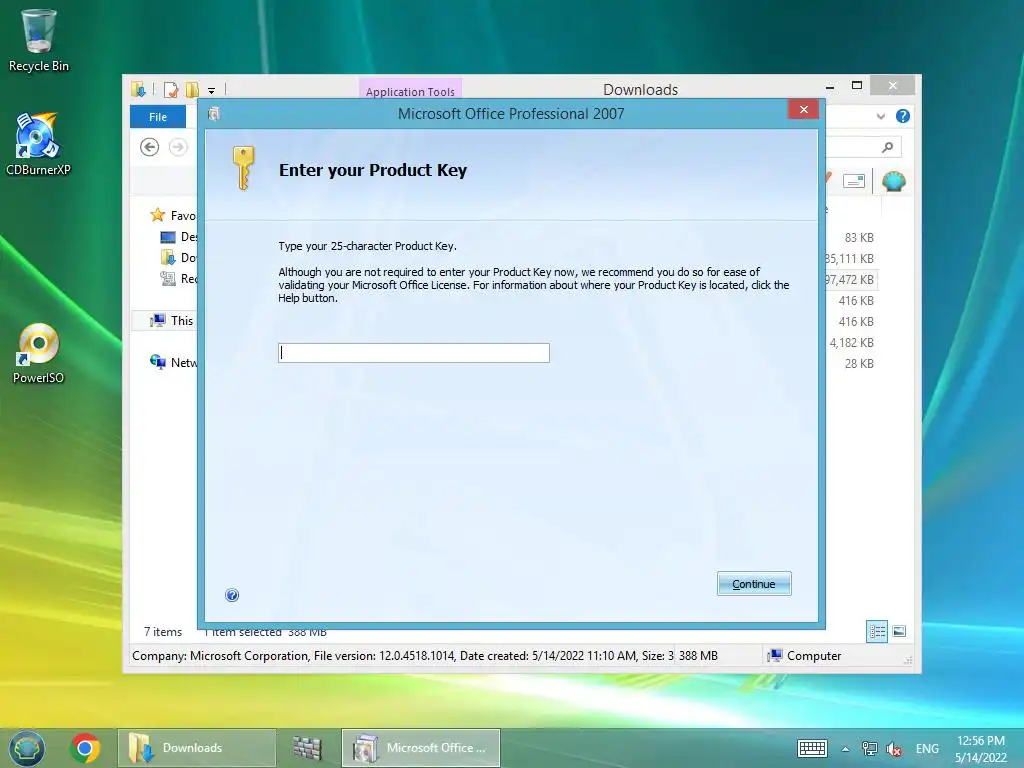Expand the ribbon chevron in Downloads window

(x=880, y=116)
